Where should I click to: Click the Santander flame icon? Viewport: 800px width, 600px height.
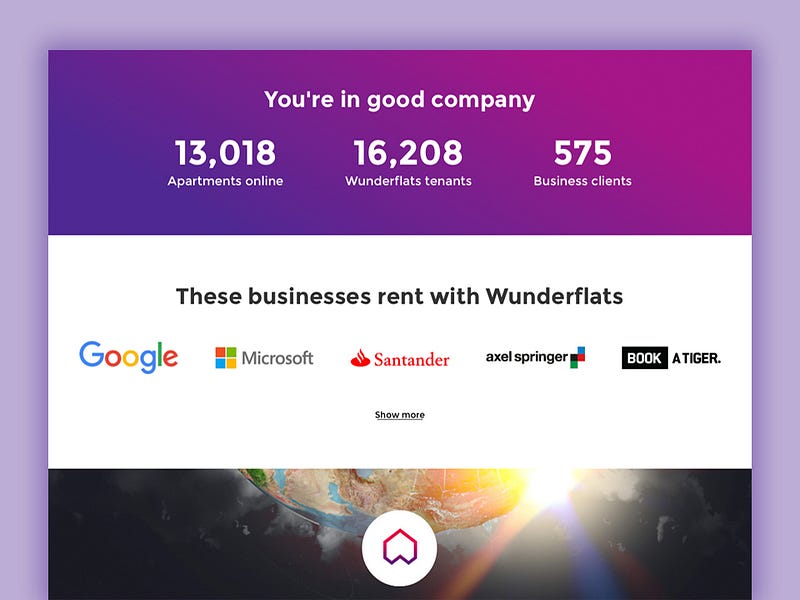tap(360, 358)
